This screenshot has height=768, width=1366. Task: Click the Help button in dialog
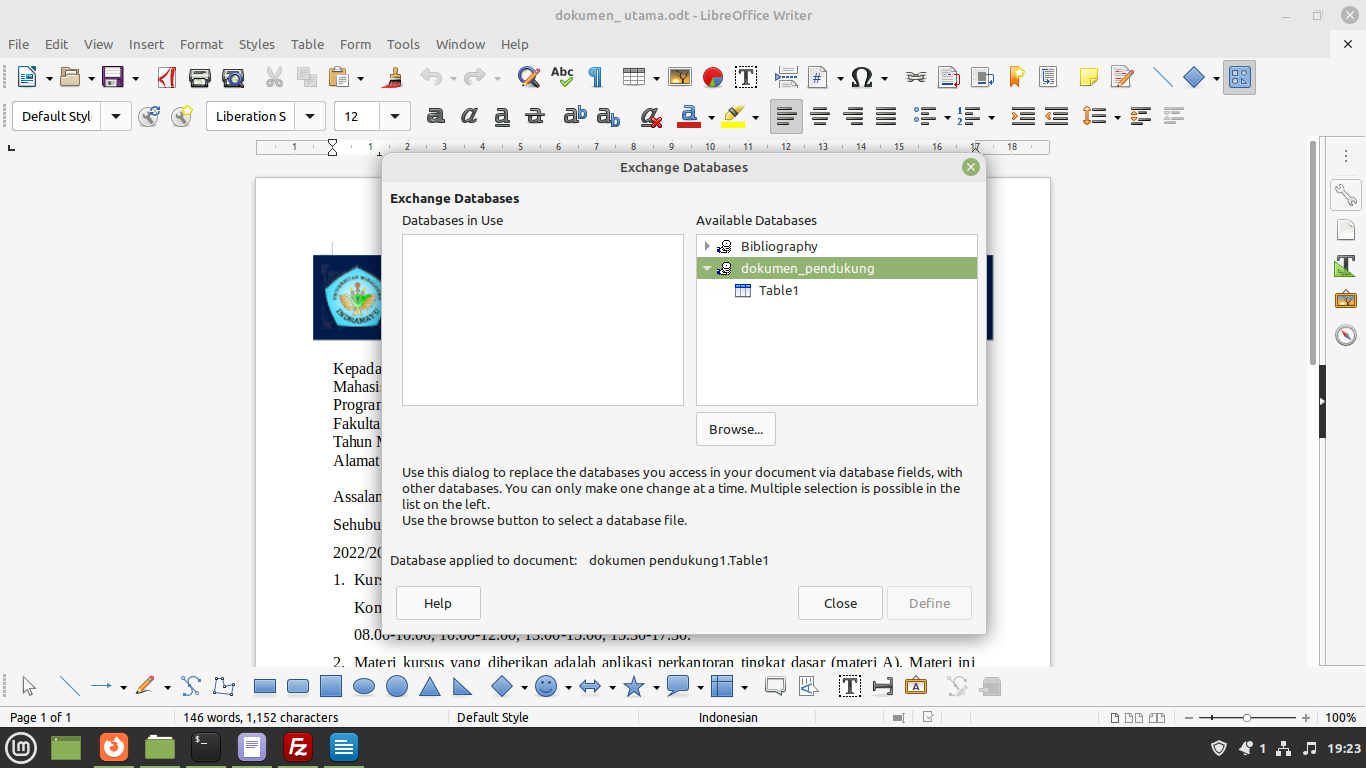(438, 603)
